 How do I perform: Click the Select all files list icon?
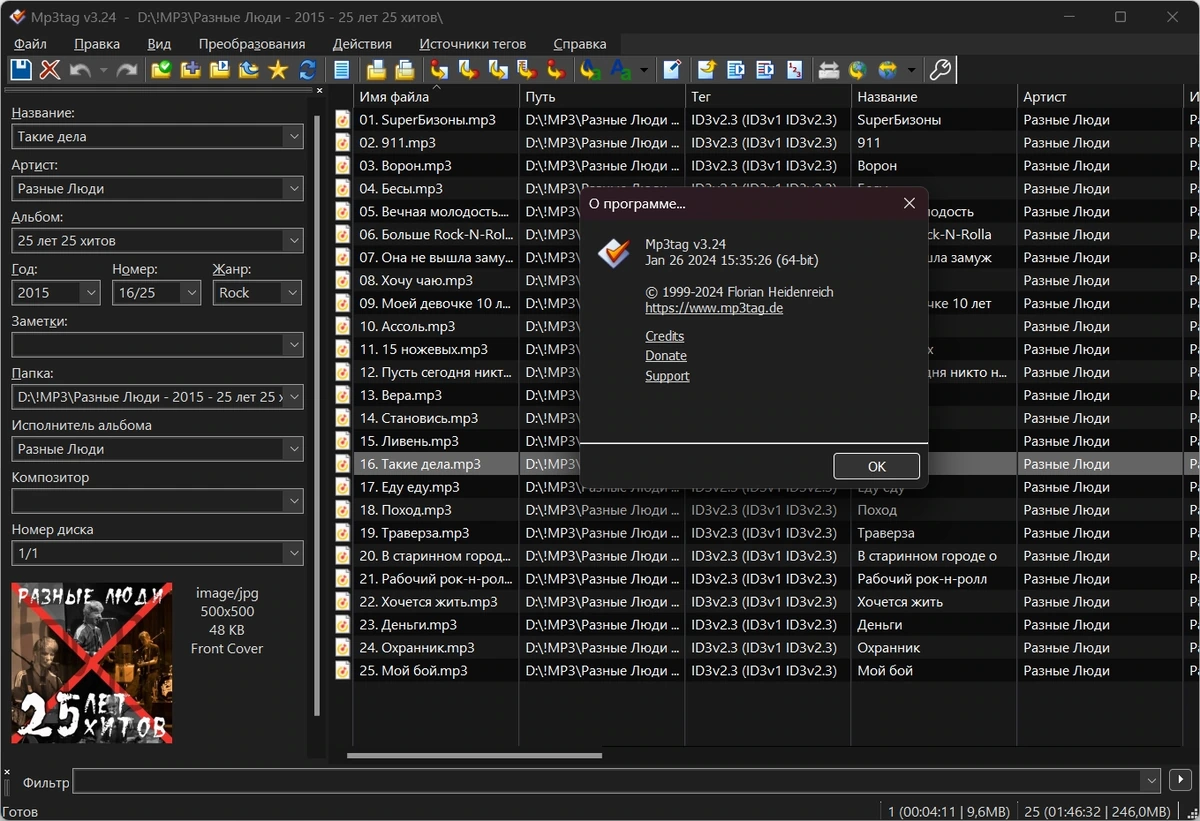click(x=342, y=70)
